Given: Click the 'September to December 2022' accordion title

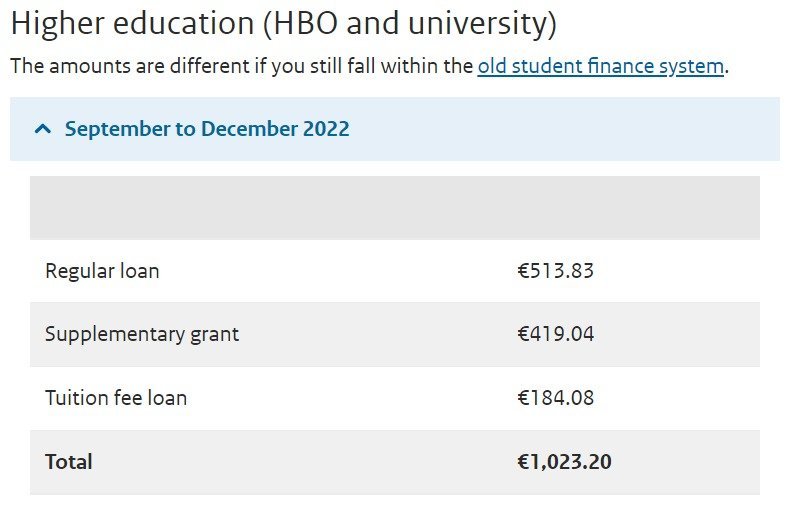Looking at the screenshot, I should 207,129.
